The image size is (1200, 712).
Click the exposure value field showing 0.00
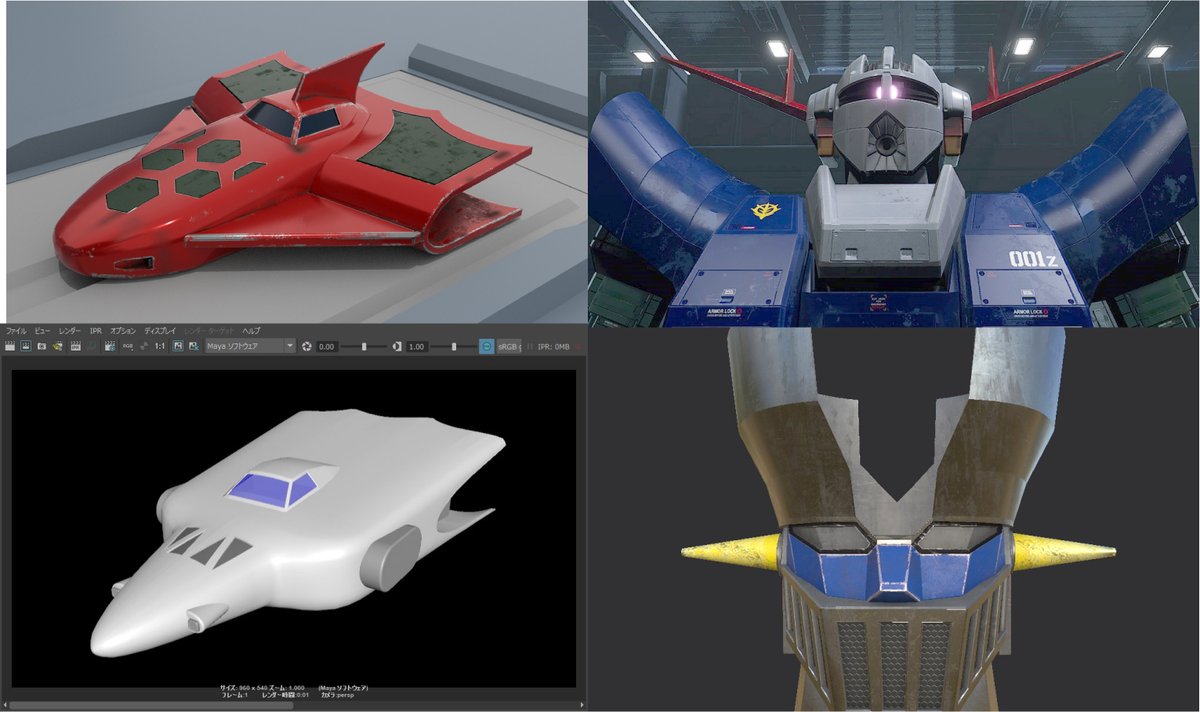pyautogui.click(x=328, y=346)
